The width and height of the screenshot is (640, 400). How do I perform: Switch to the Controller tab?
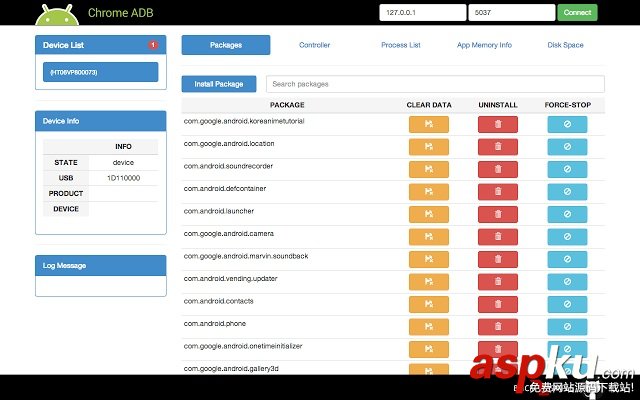(314, 45)
